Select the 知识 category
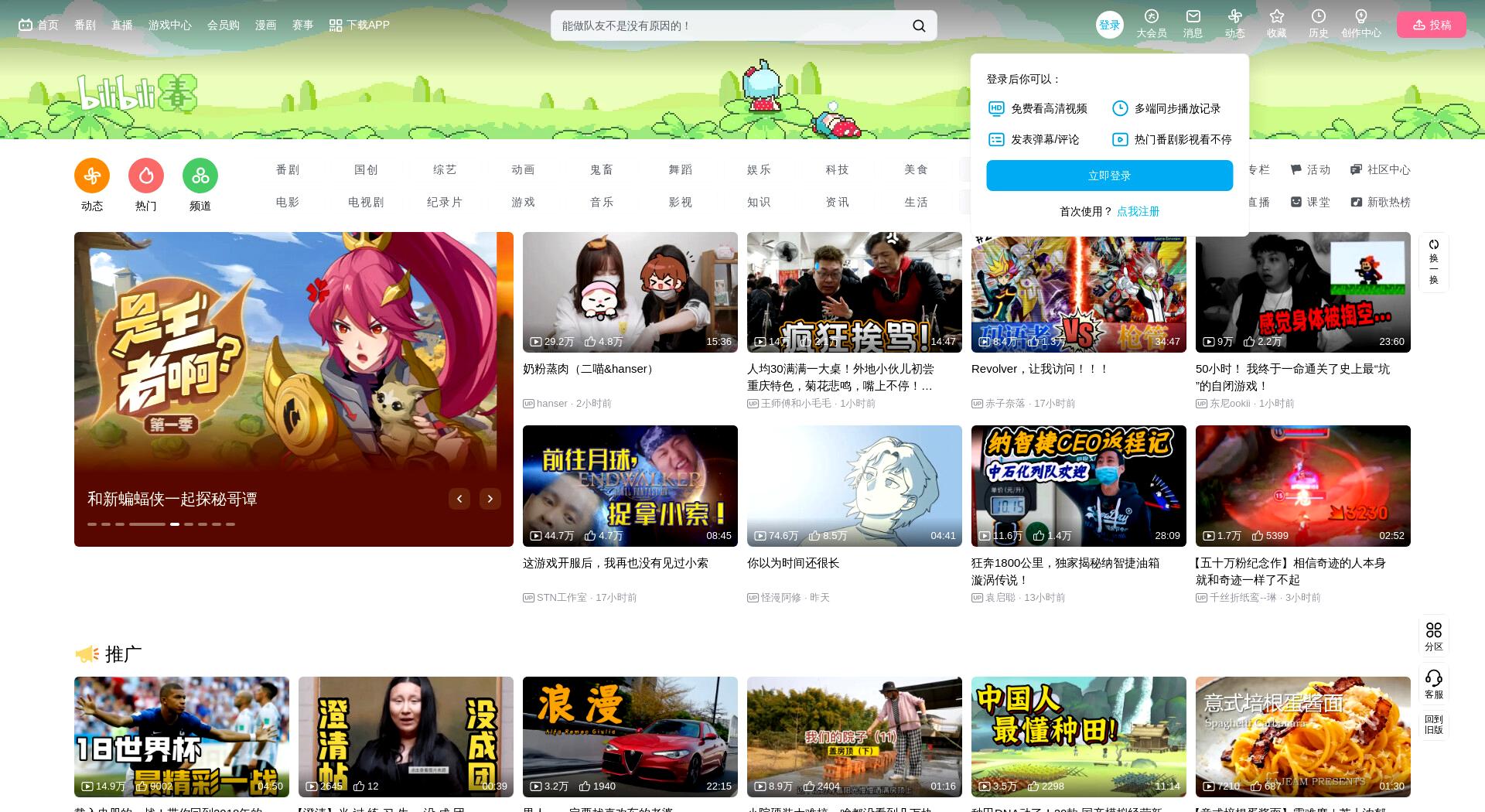This screenshot has height=812, width=1485. 758,202
